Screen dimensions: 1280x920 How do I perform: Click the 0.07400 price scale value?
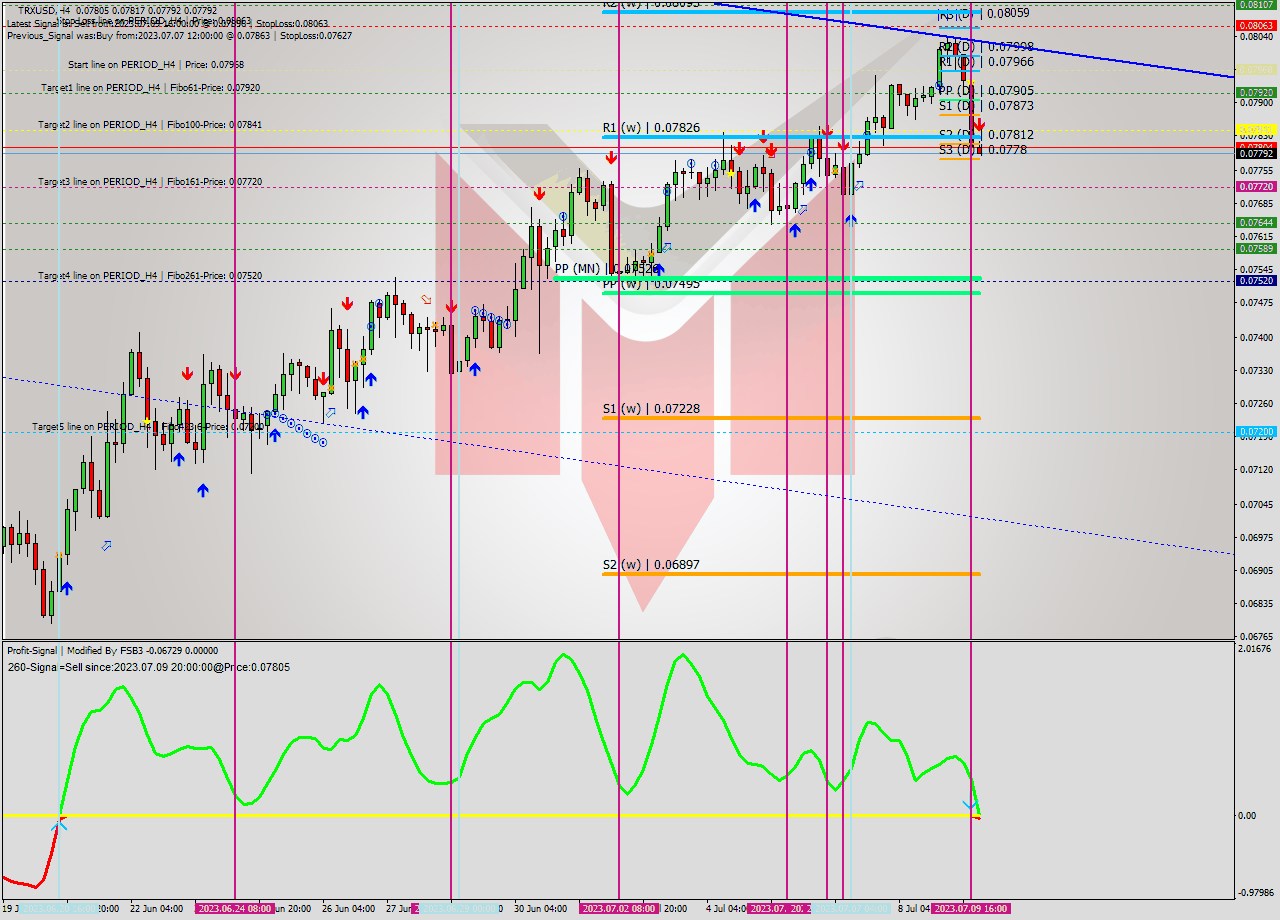point(1257,338)
